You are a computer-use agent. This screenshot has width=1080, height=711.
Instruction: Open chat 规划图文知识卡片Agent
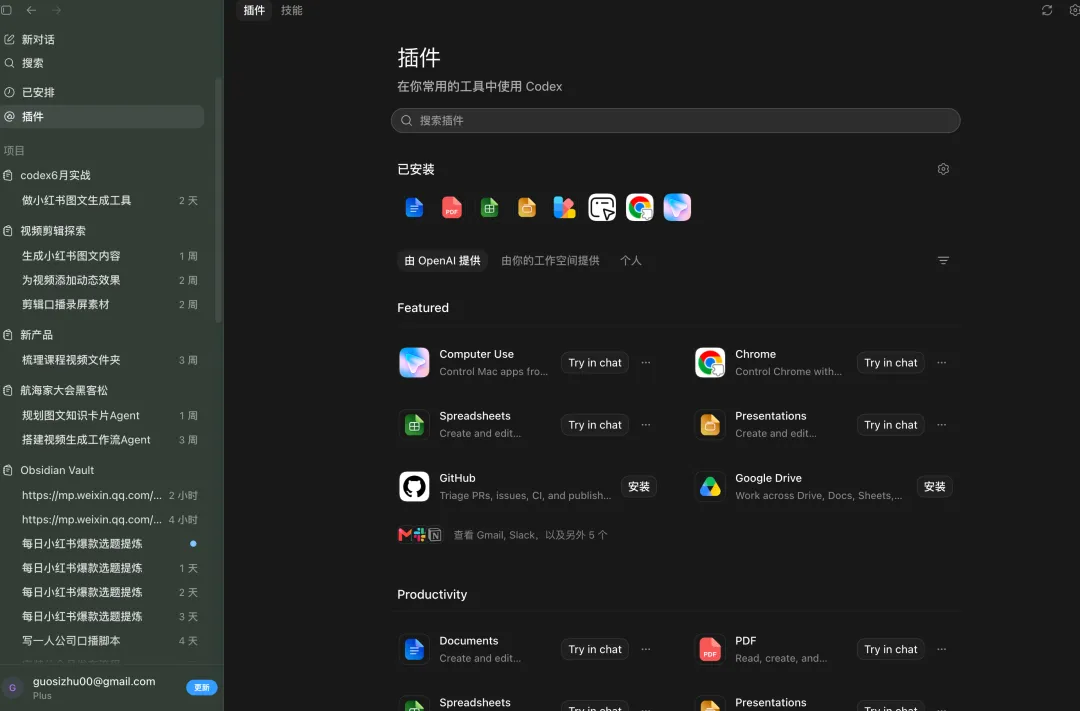click(x=102, y=415)
